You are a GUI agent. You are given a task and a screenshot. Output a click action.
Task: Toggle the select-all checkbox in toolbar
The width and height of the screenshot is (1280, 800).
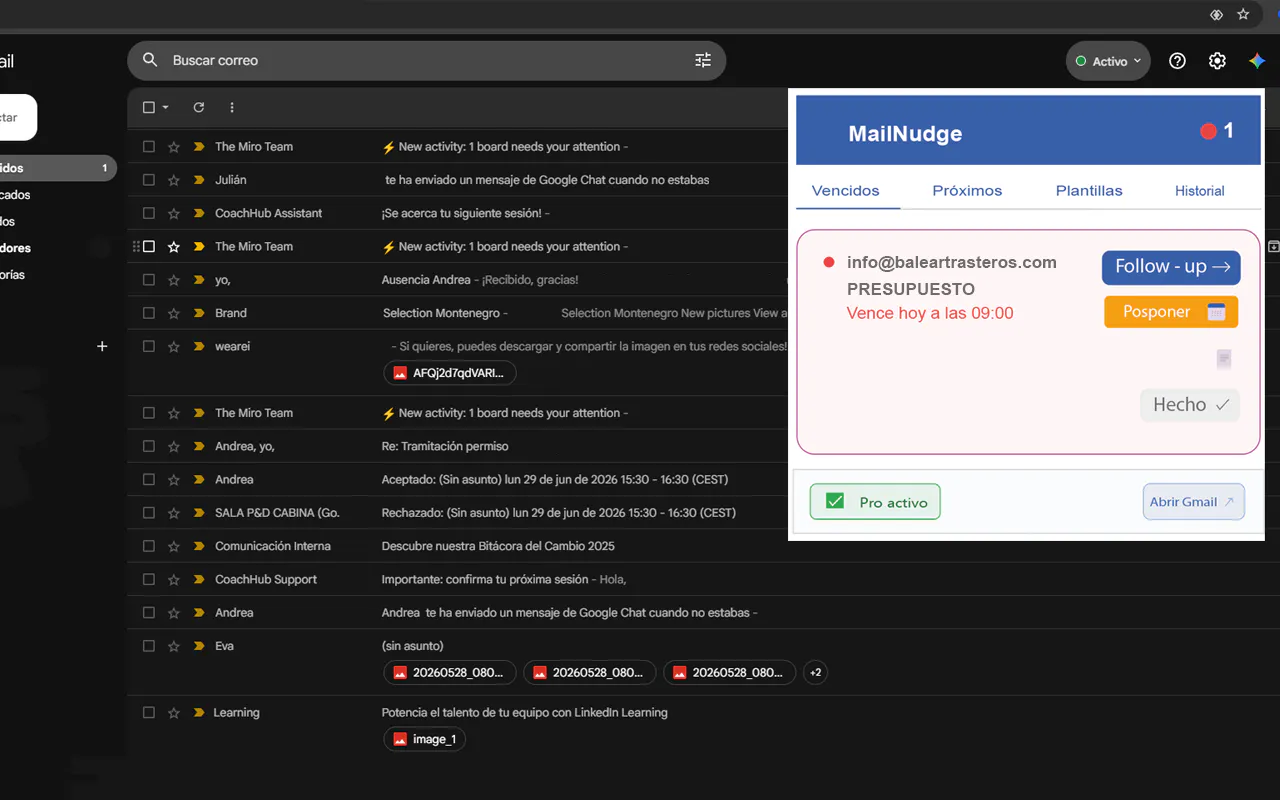pos(149,107)
